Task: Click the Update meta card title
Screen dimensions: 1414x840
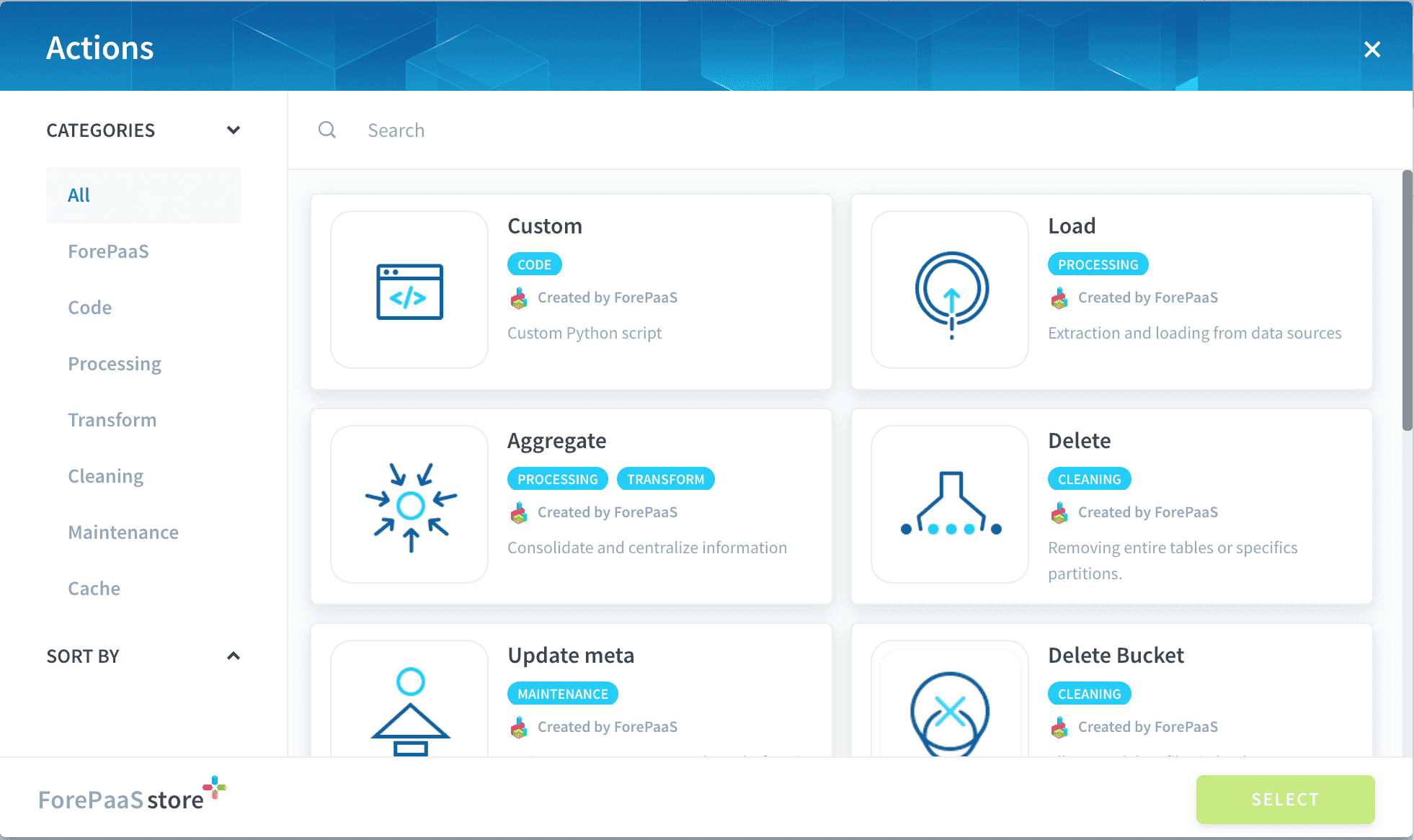Action: (x=572, y=656)
